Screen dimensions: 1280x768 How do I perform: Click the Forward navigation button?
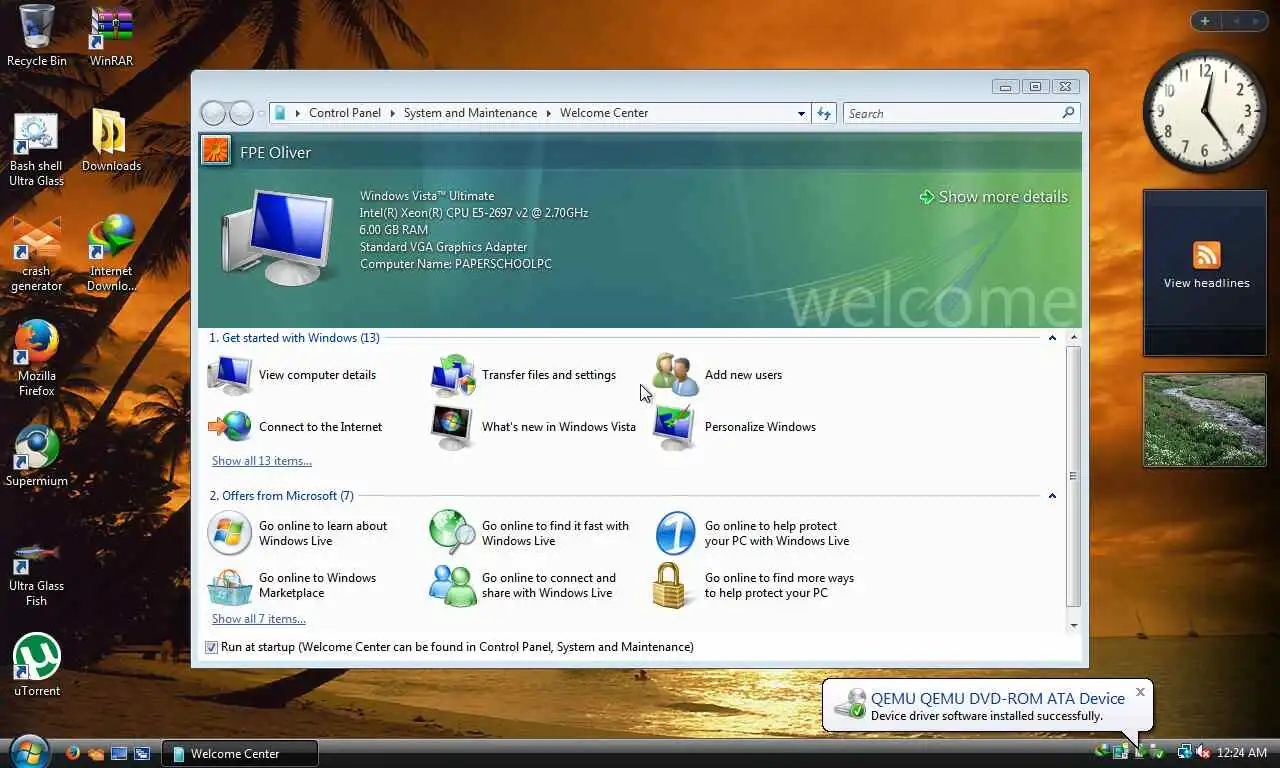click(x=241, y=113)
